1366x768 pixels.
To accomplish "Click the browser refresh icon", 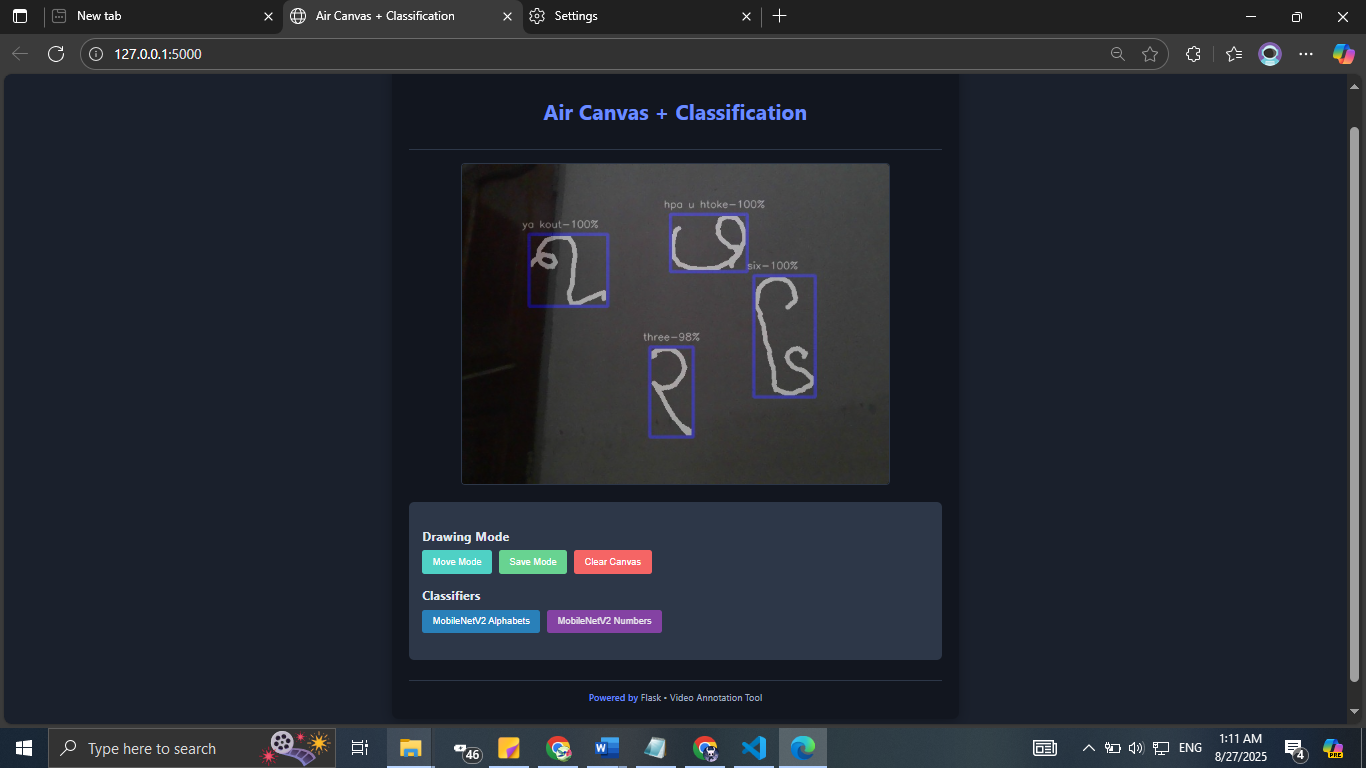I will 56,54.
